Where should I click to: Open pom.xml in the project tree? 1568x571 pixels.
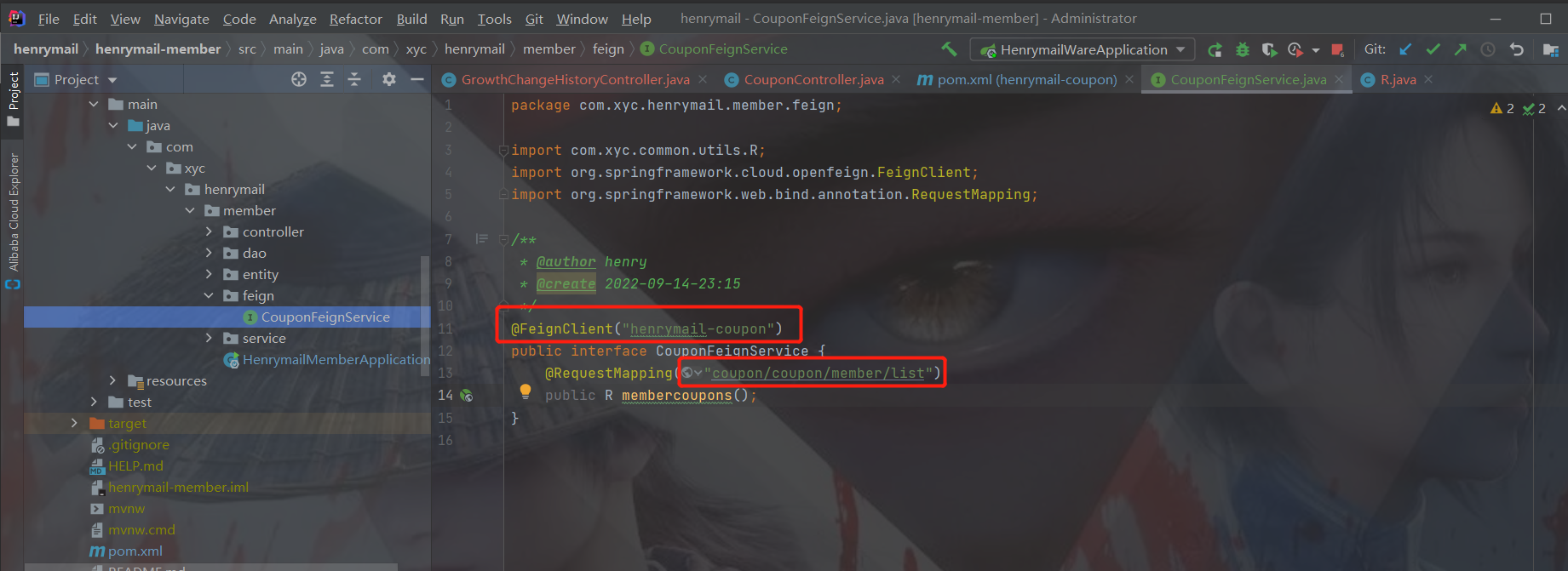click(x=135, y=551)
